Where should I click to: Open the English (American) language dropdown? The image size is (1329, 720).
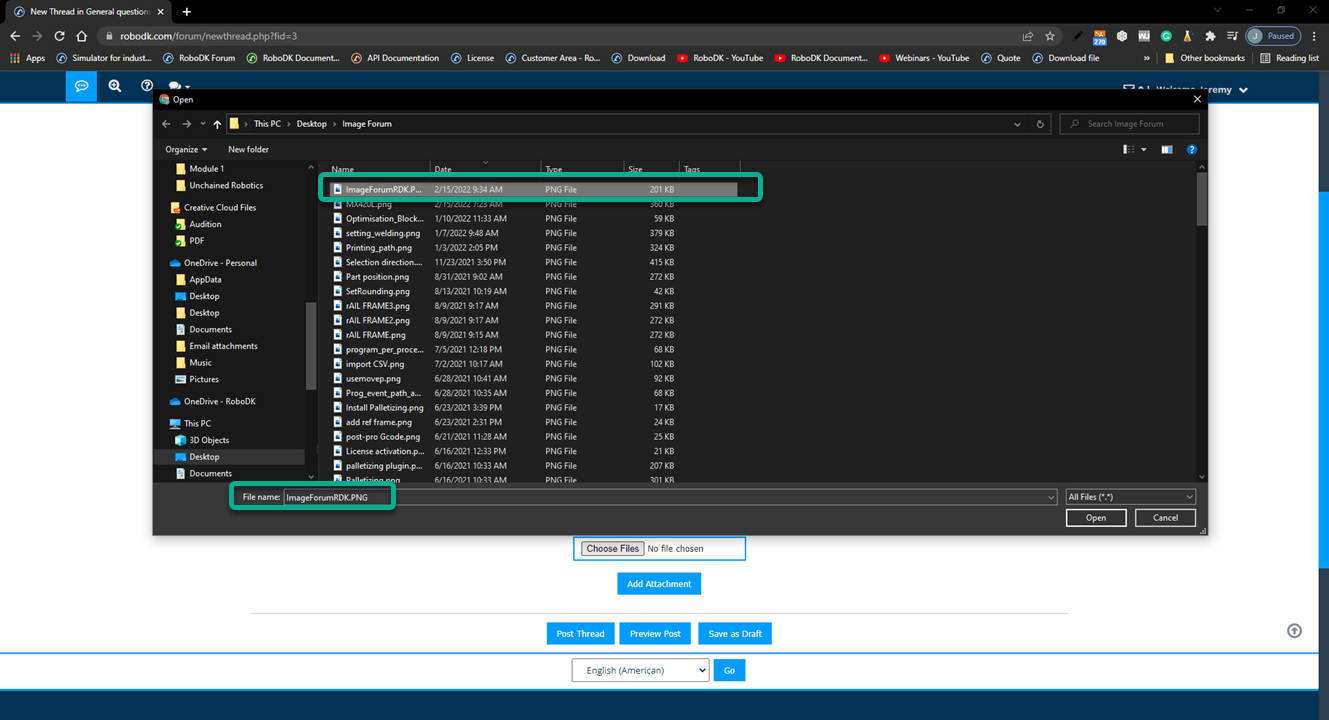coord(640,670)
